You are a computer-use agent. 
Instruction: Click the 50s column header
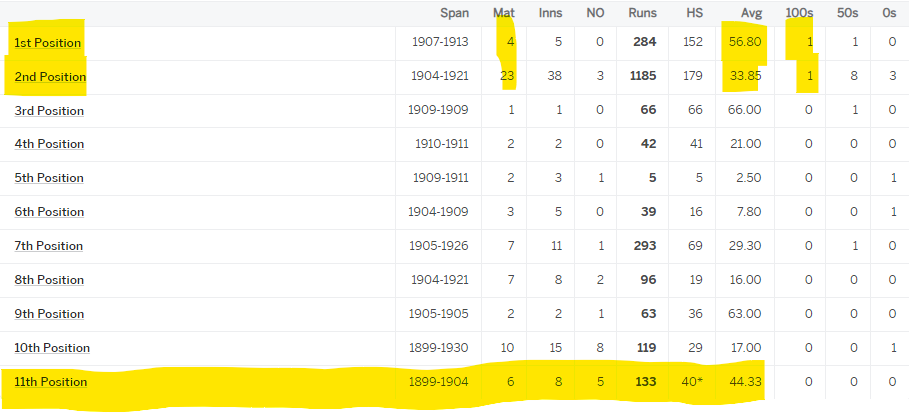click(848, 13)
